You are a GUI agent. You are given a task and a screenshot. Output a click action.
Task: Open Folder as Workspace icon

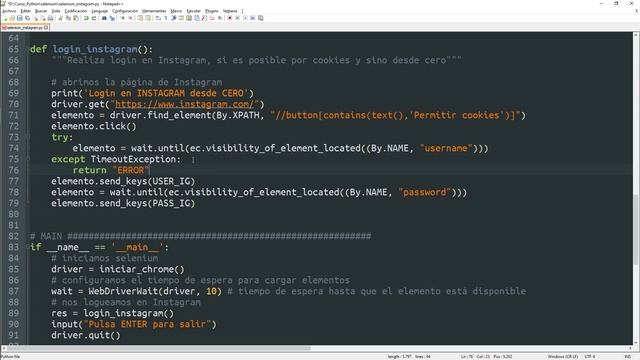212,18
